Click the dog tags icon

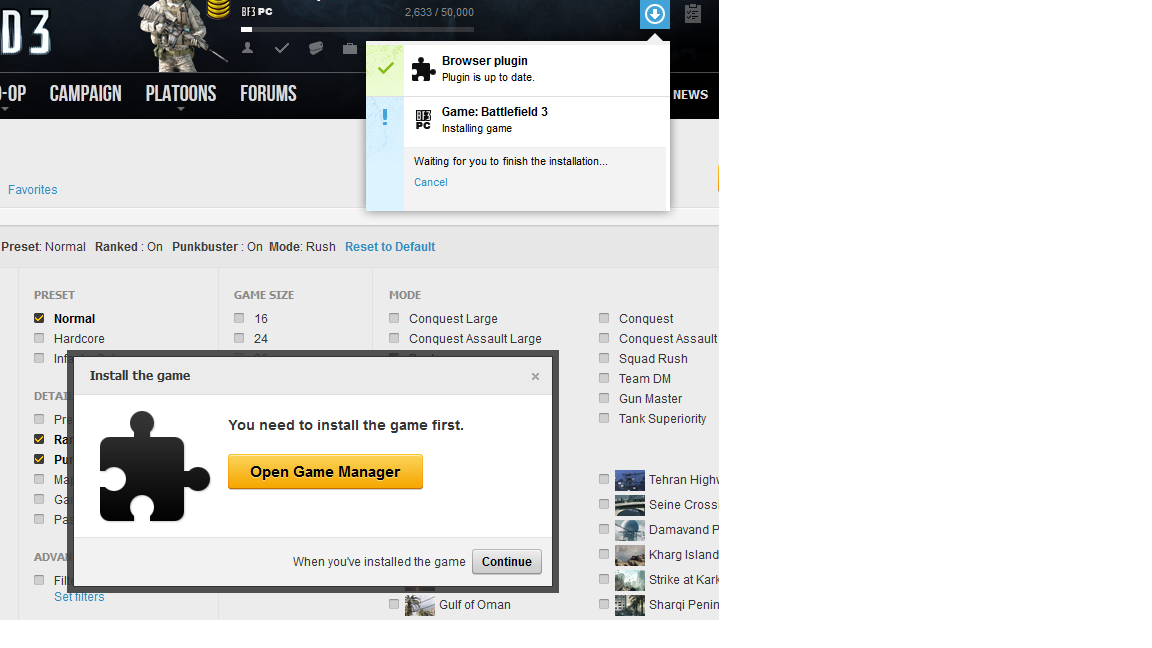[316, 48]
